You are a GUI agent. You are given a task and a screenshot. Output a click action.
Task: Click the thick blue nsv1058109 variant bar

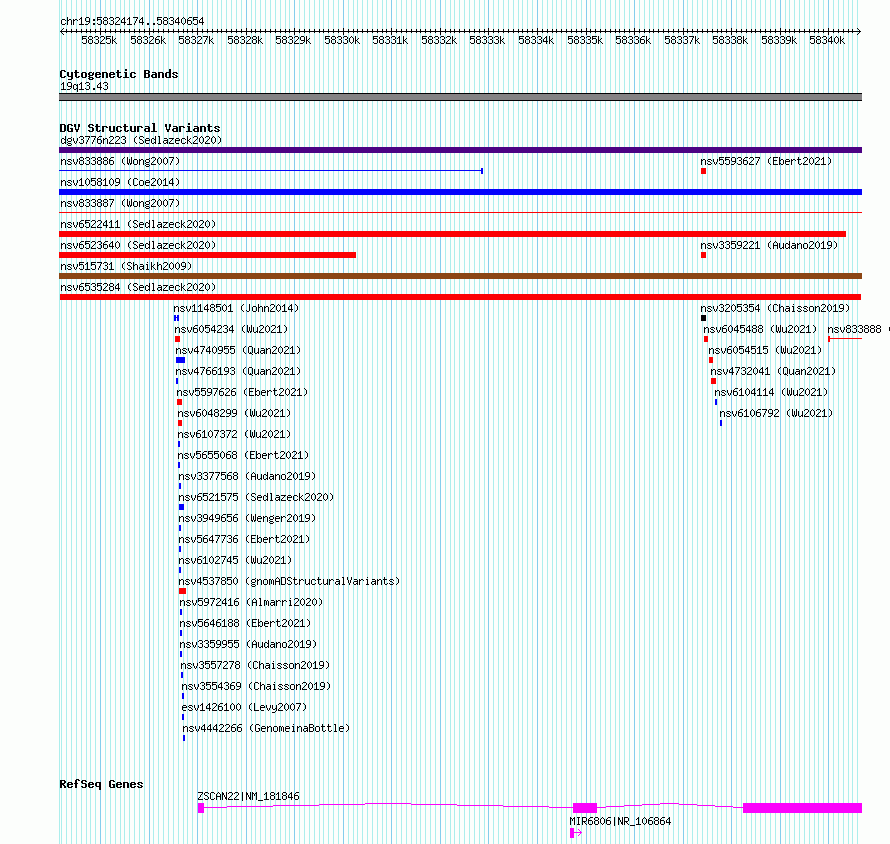click(460, 192)
